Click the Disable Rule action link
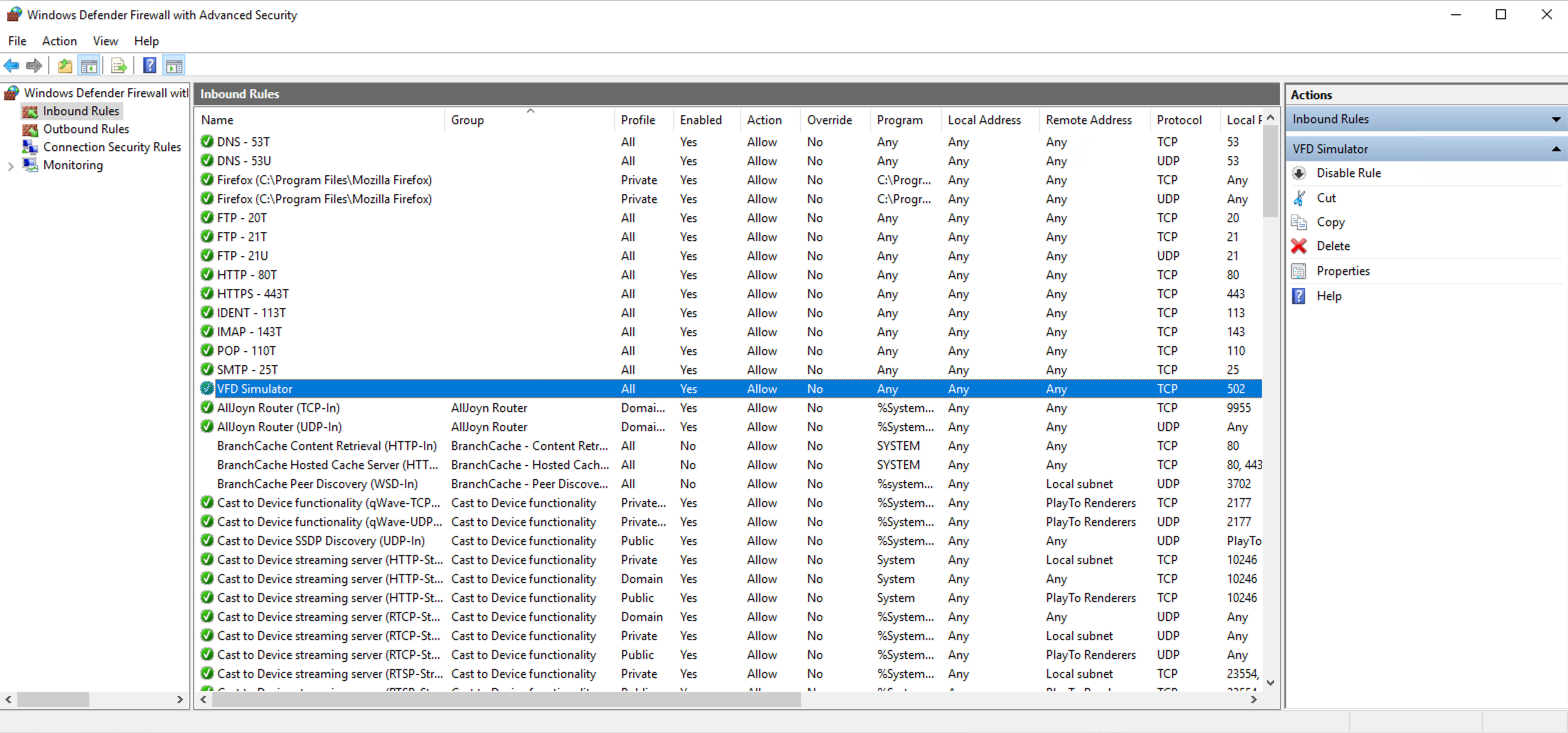Image resolution: width=1568 pixels, height=733 pixels. point(1349,173)
